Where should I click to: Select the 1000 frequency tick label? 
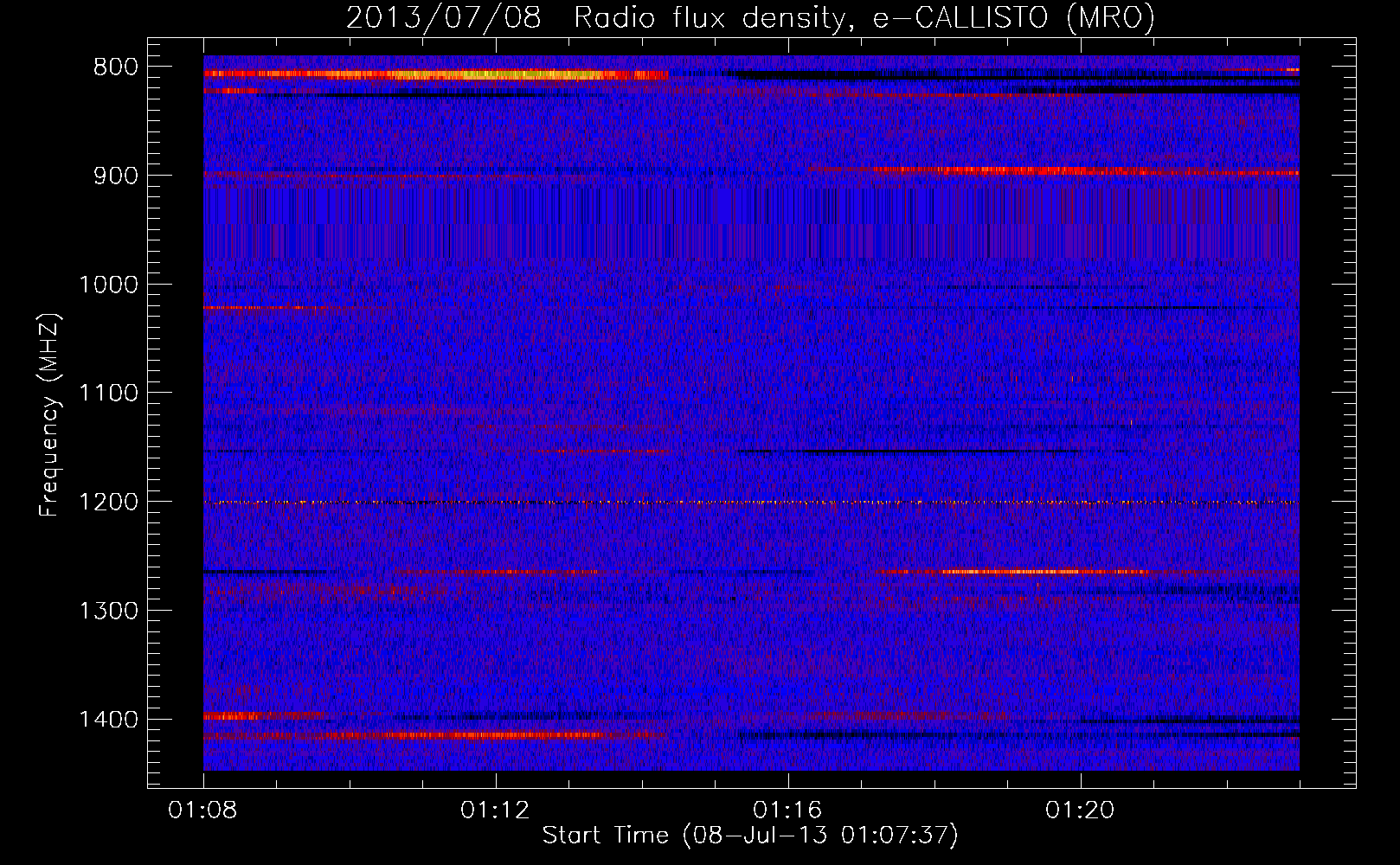[x=109, y=285]
